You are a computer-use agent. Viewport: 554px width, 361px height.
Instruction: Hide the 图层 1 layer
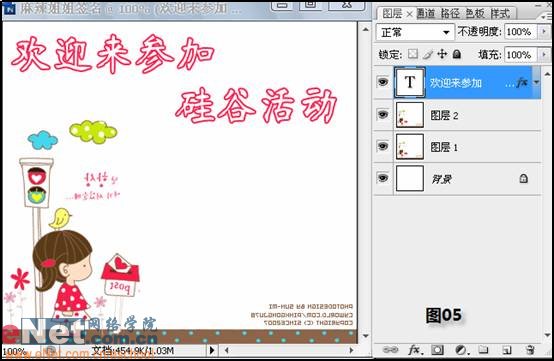[383, 146]
